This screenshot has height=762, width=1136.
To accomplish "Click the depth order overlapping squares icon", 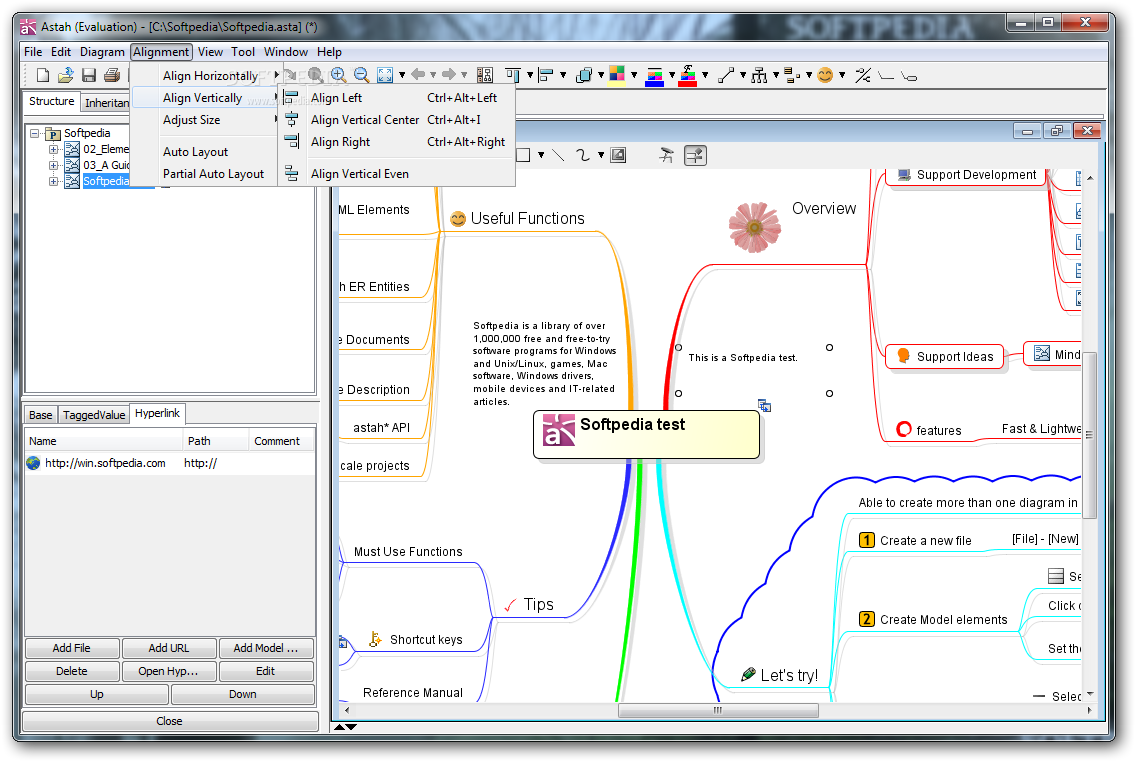I will [583, 75].
